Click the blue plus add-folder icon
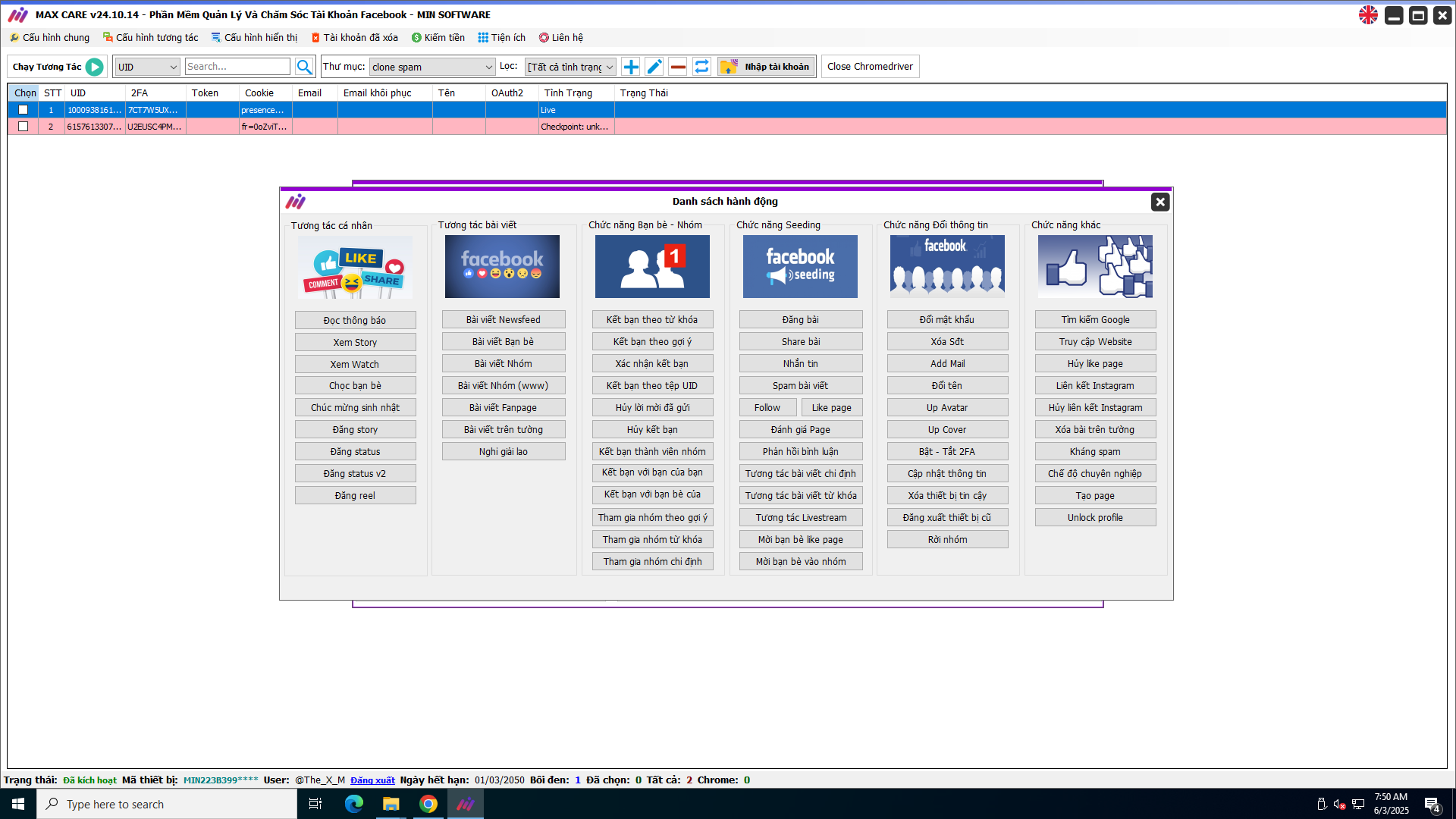 [631, 67]
